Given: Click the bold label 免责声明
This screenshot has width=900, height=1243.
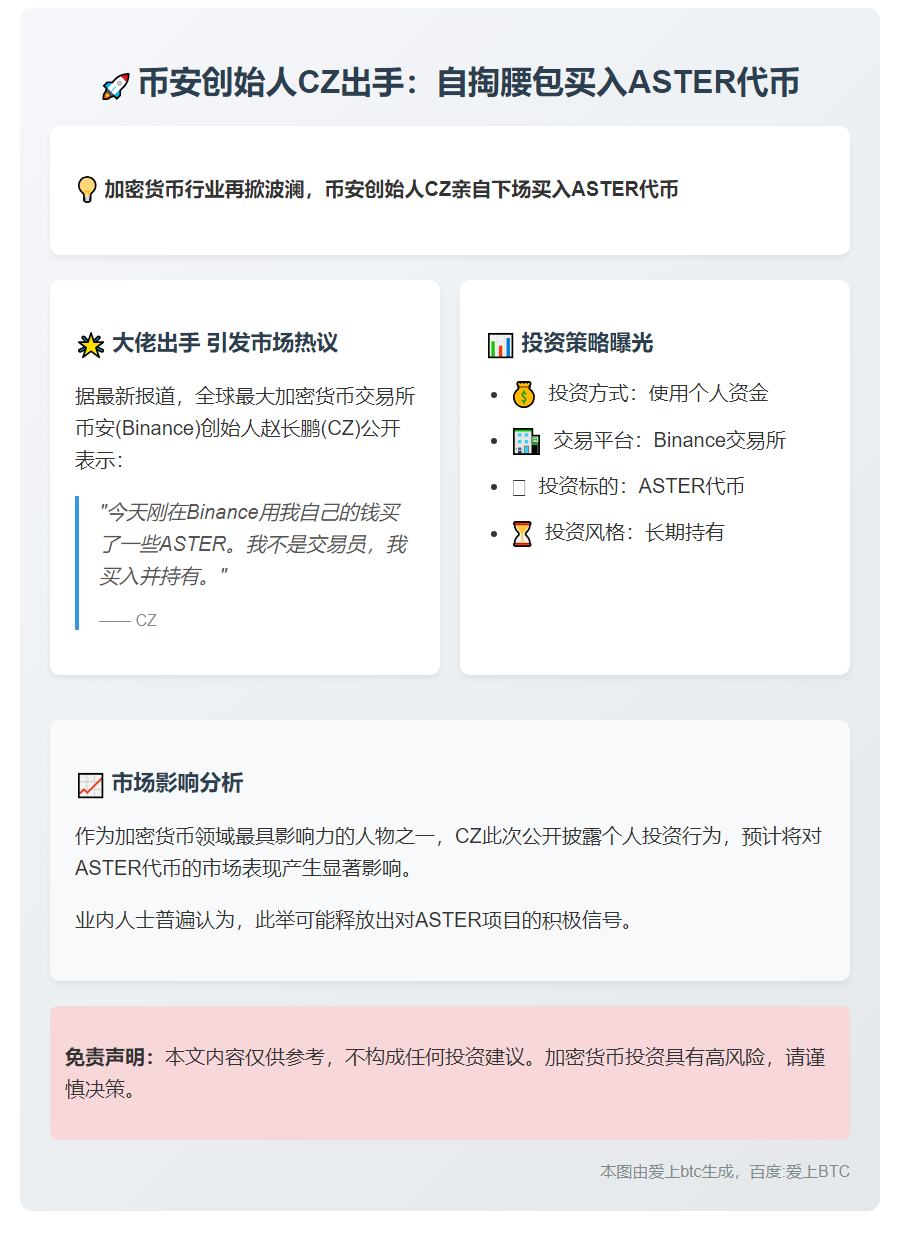Looking at the screenshot, I should (x=110, y=1057).
